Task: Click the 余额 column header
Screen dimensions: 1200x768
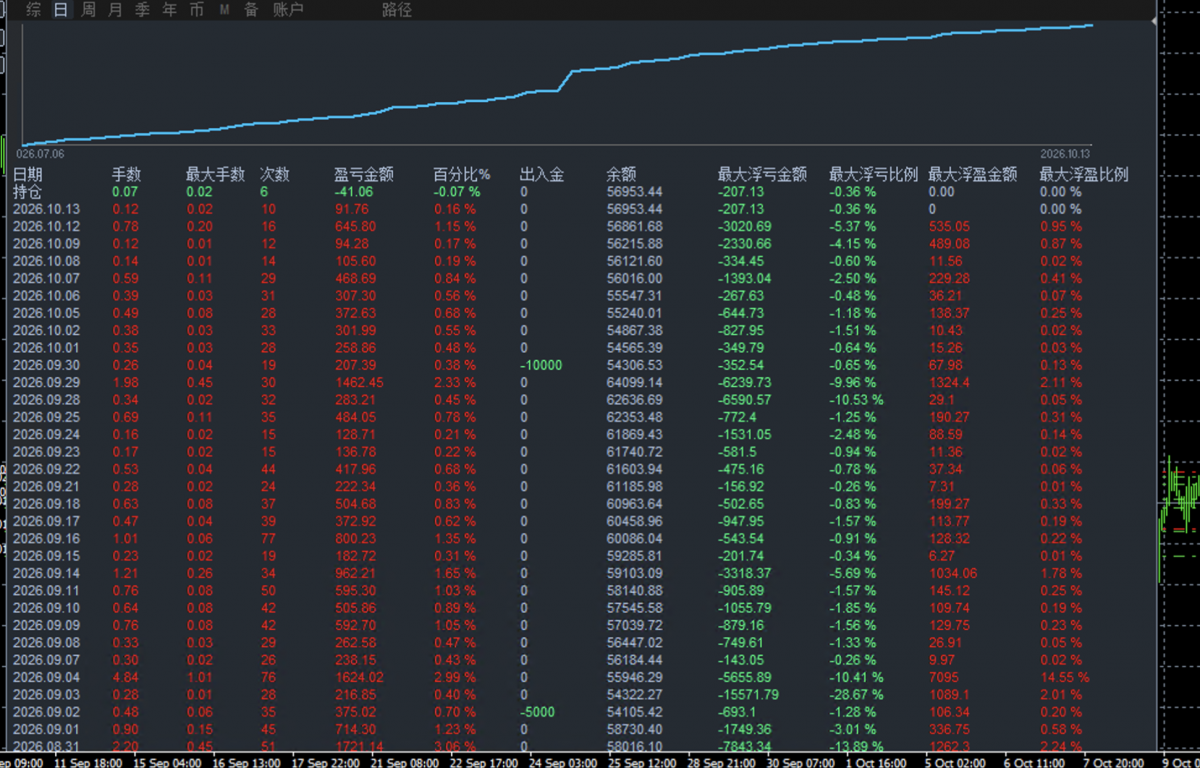Action: (x=621, y=174)
